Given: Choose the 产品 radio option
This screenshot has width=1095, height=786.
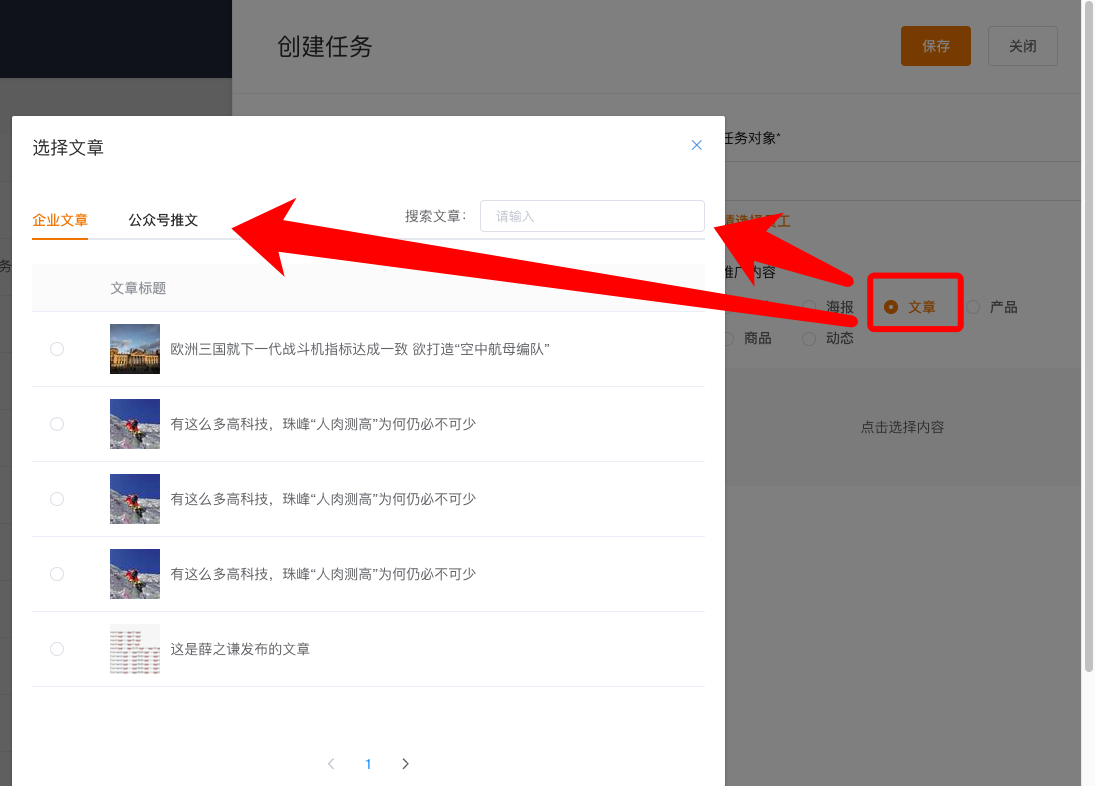Looking at the screenshot, I should click(x=973, y=307).
